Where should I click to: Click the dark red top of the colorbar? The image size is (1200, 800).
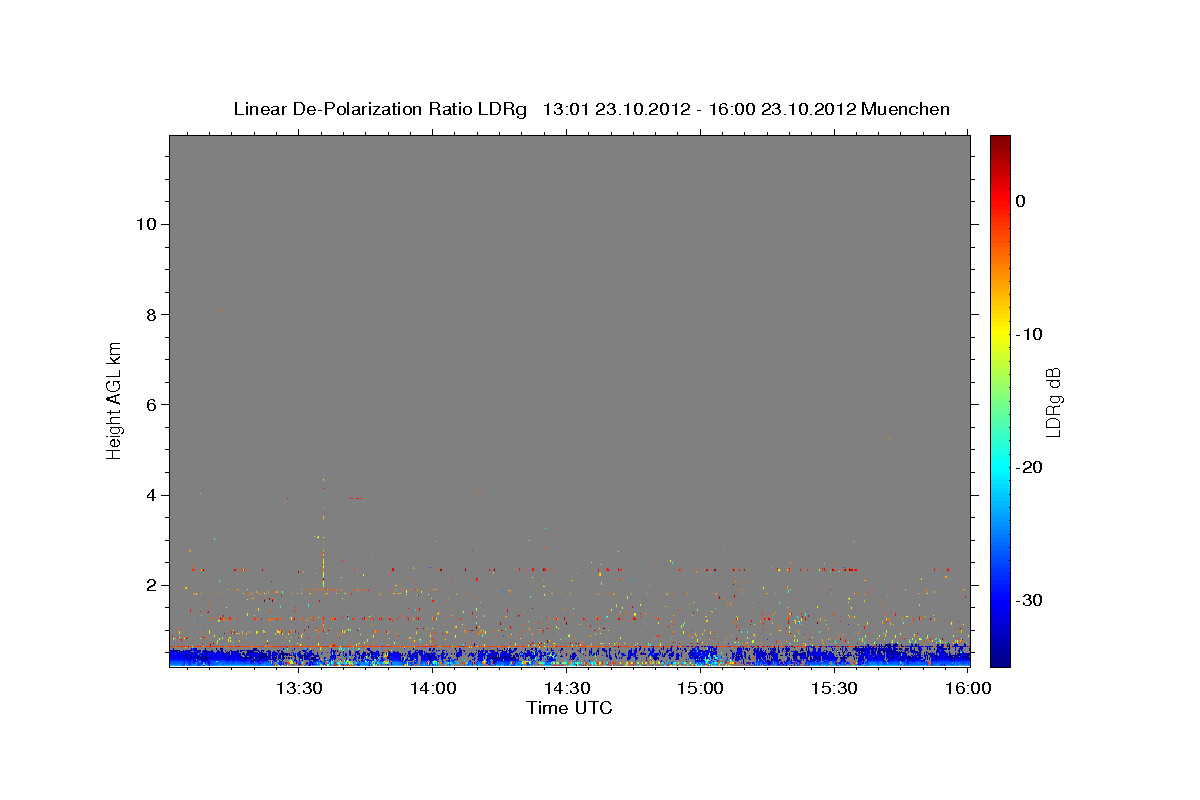pyautogui.click(x=1000, y=145)
